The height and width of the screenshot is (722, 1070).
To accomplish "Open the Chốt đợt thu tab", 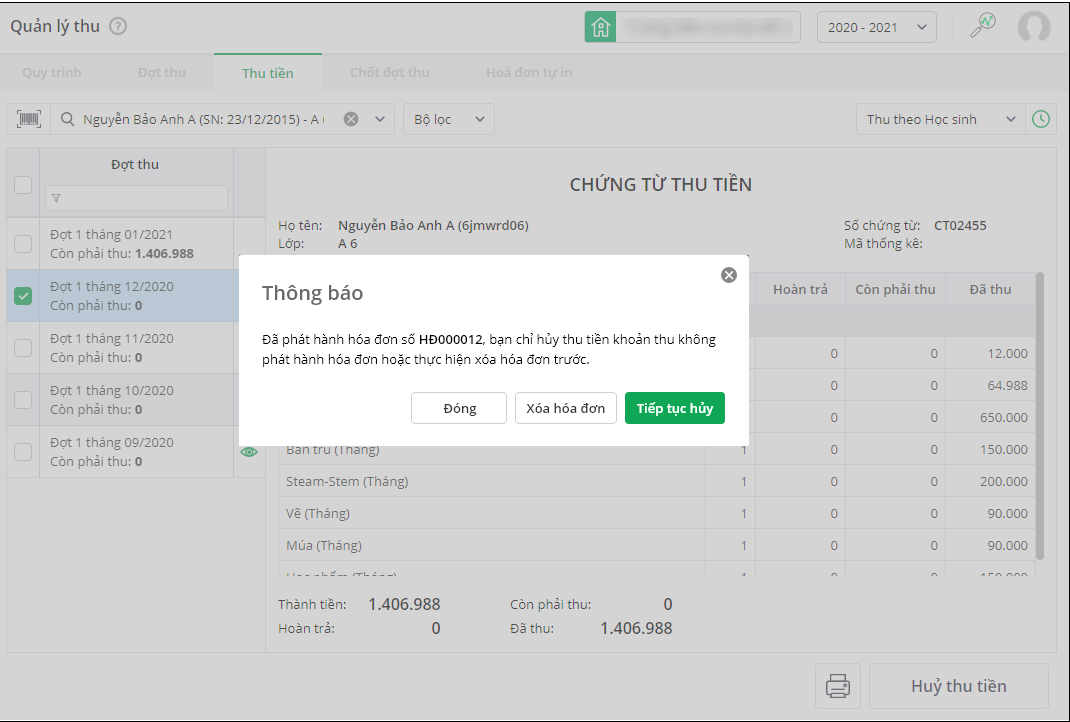I will coord(389,73).
